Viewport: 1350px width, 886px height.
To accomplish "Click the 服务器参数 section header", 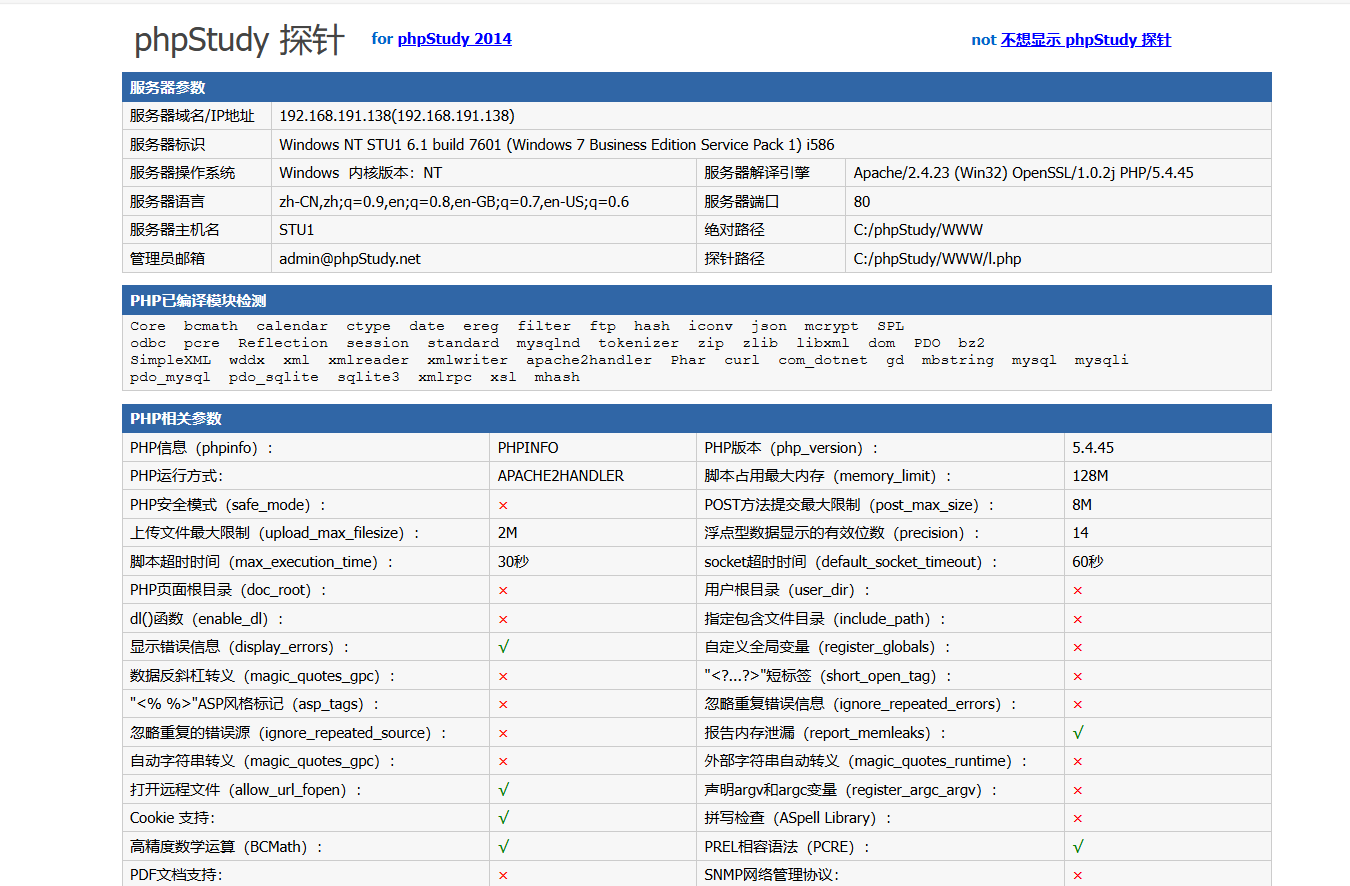I will point(697,87).
